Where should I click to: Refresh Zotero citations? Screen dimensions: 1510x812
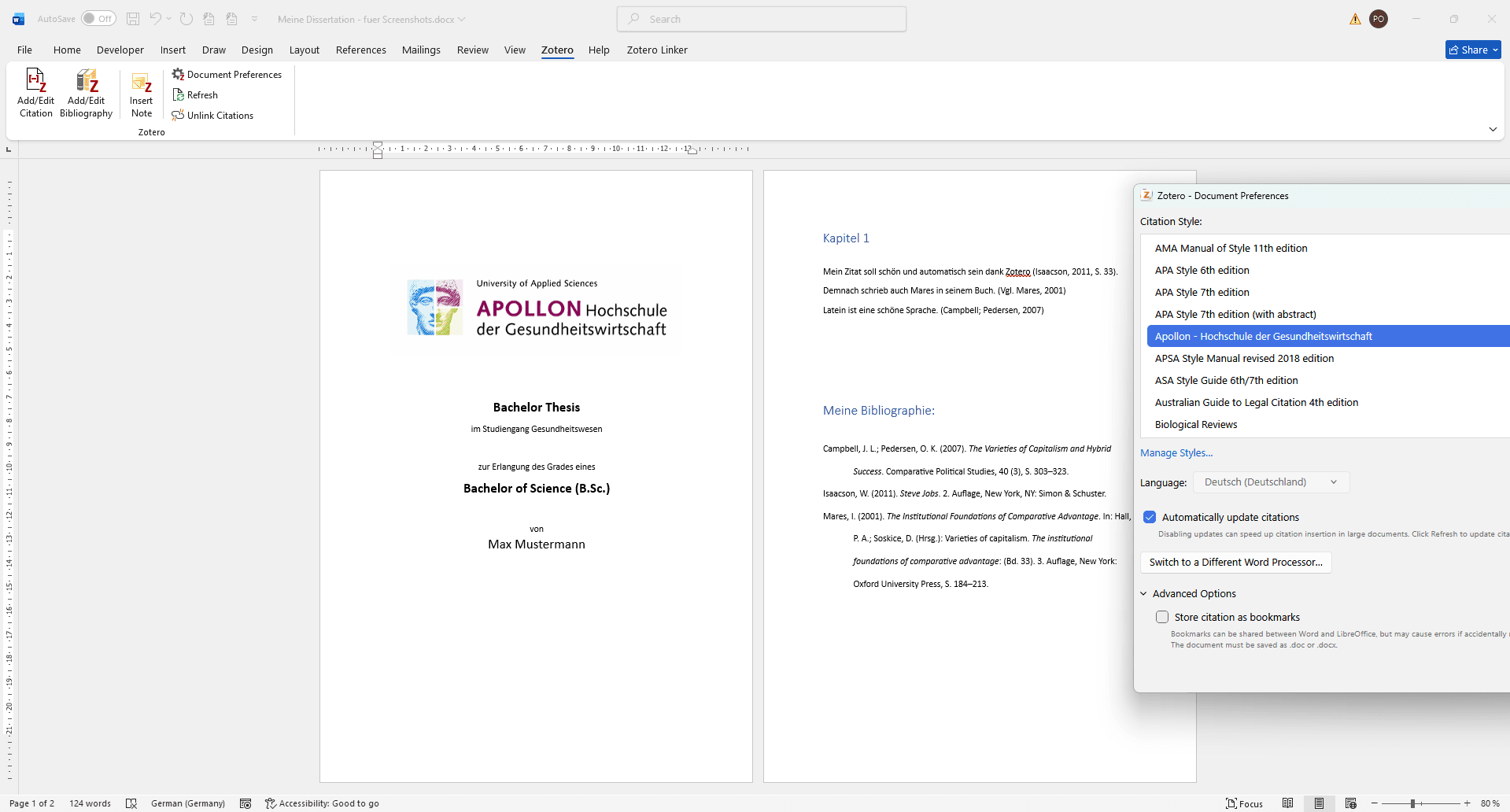coord(195,95)
